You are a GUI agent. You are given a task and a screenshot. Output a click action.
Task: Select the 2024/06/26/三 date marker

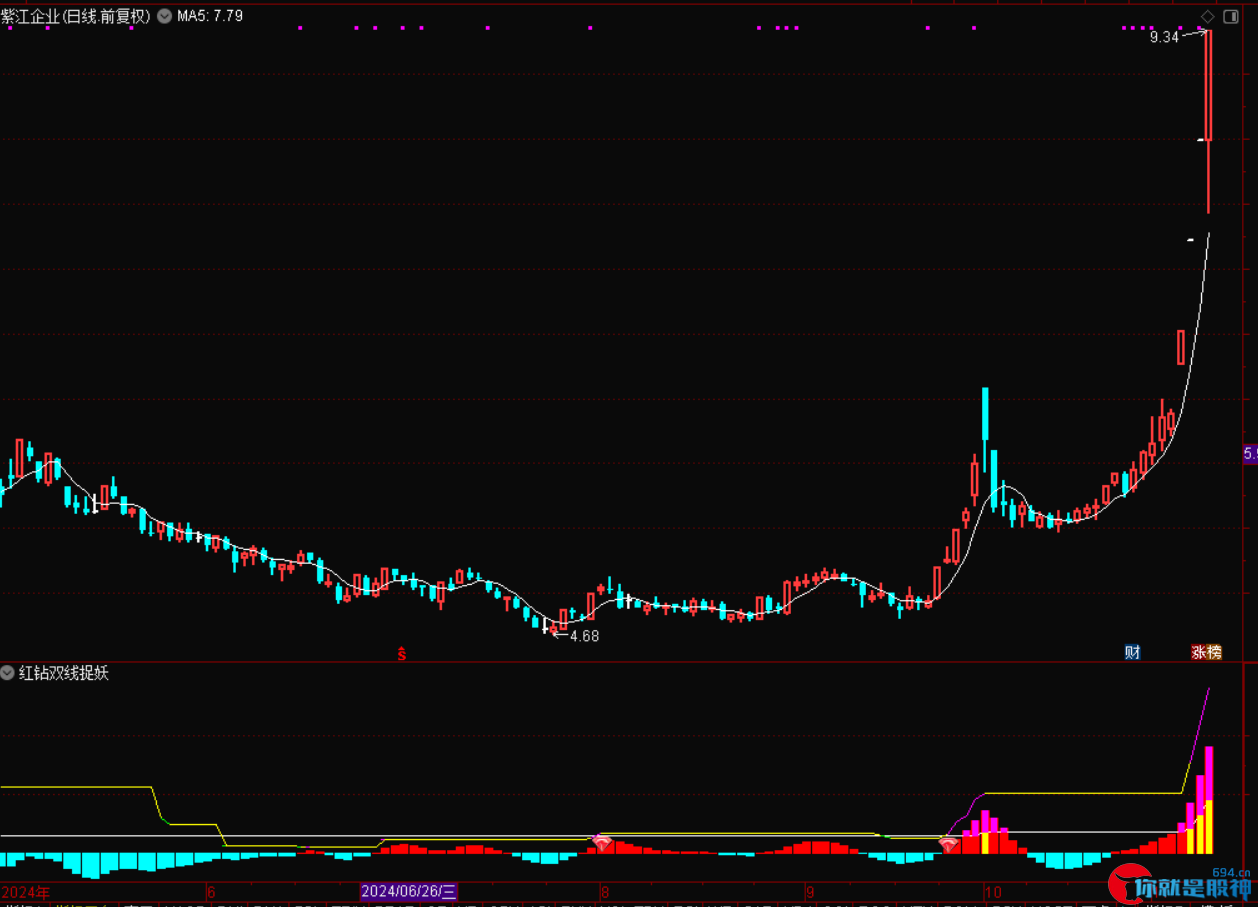[x=409, y=891]
